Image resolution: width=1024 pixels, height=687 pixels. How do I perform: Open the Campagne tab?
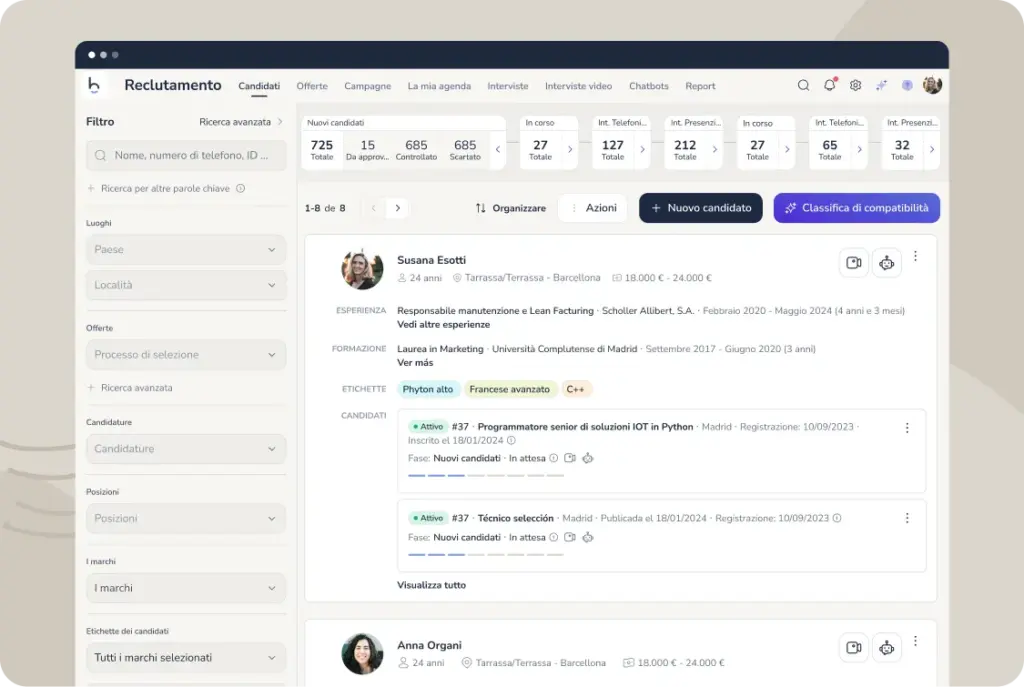coord(367,86)
